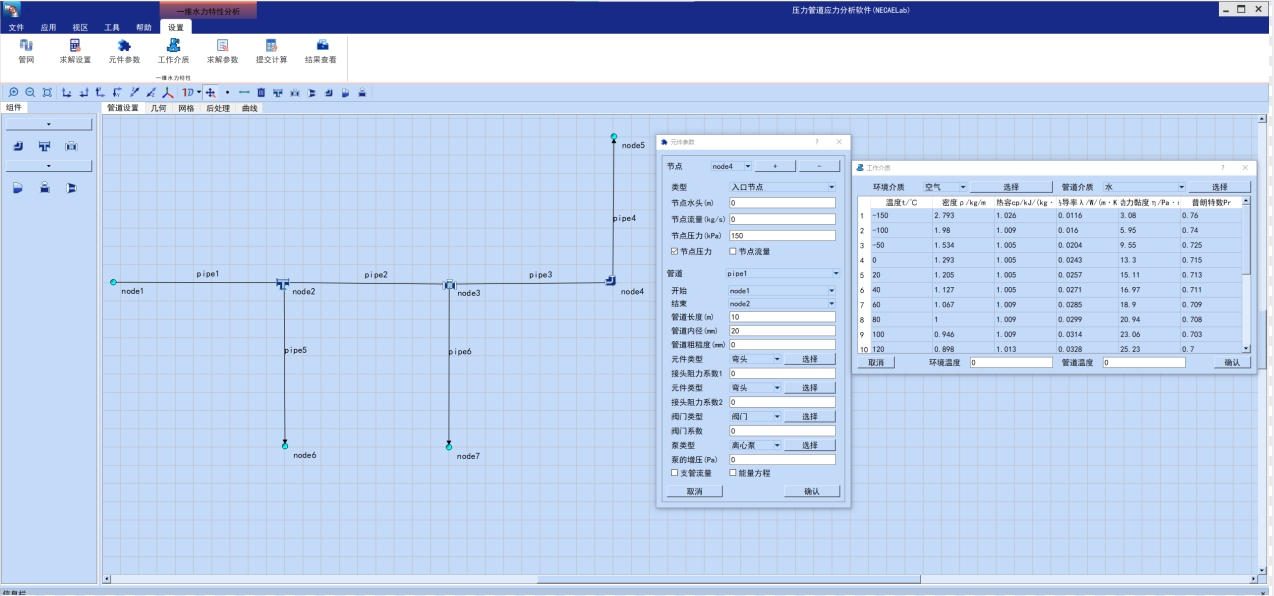This screenshot has width=1274, height=596.
Task: Open the 类型 入口节点 dropdown
Action: pyautogui.click(x=782, y=187)
